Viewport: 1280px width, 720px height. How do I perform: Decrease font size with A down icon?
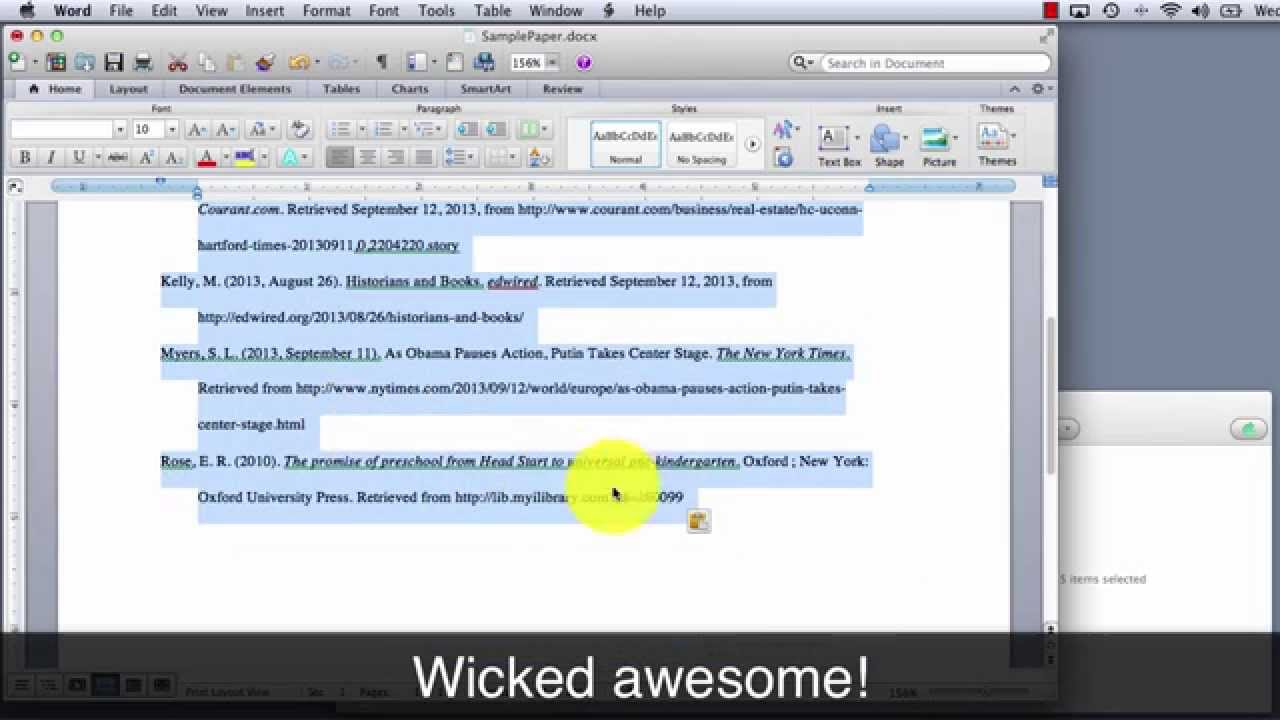[226, 129]
